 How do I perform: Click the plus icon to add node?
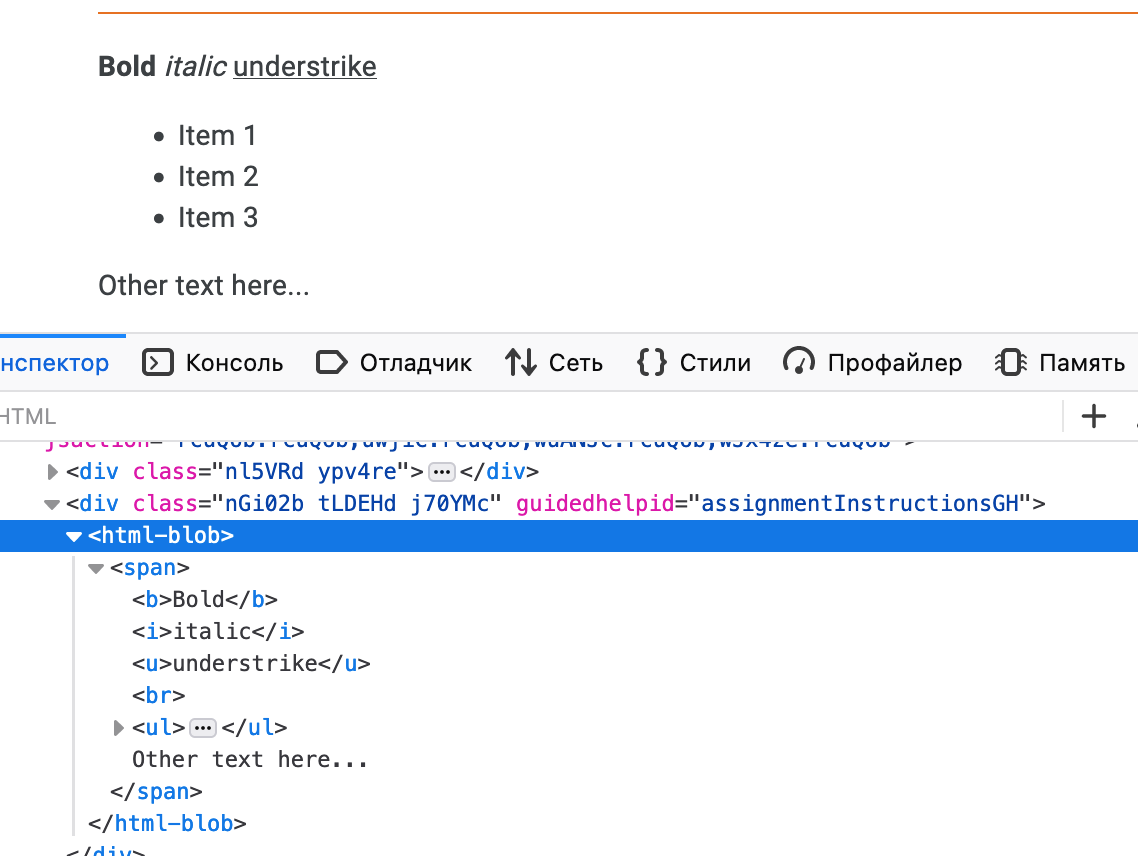(1095, 416)
